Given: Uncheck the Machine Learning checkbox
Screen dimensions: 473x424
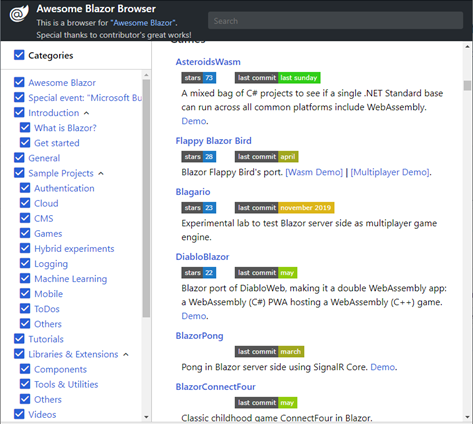Looking at the screenshot, I should 25,278.
